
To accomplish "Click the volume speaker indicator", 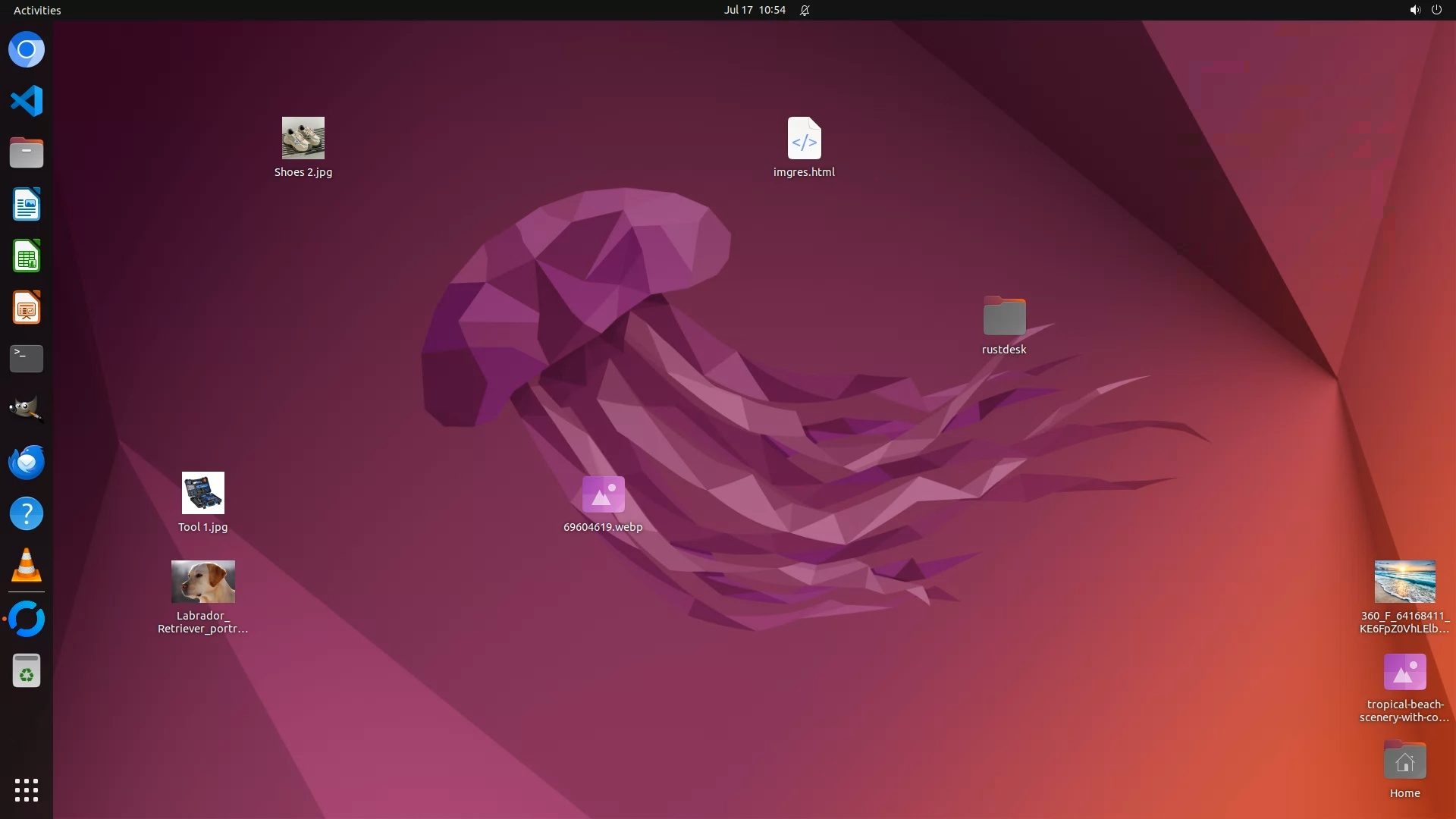I will (x=1414, y=10).
